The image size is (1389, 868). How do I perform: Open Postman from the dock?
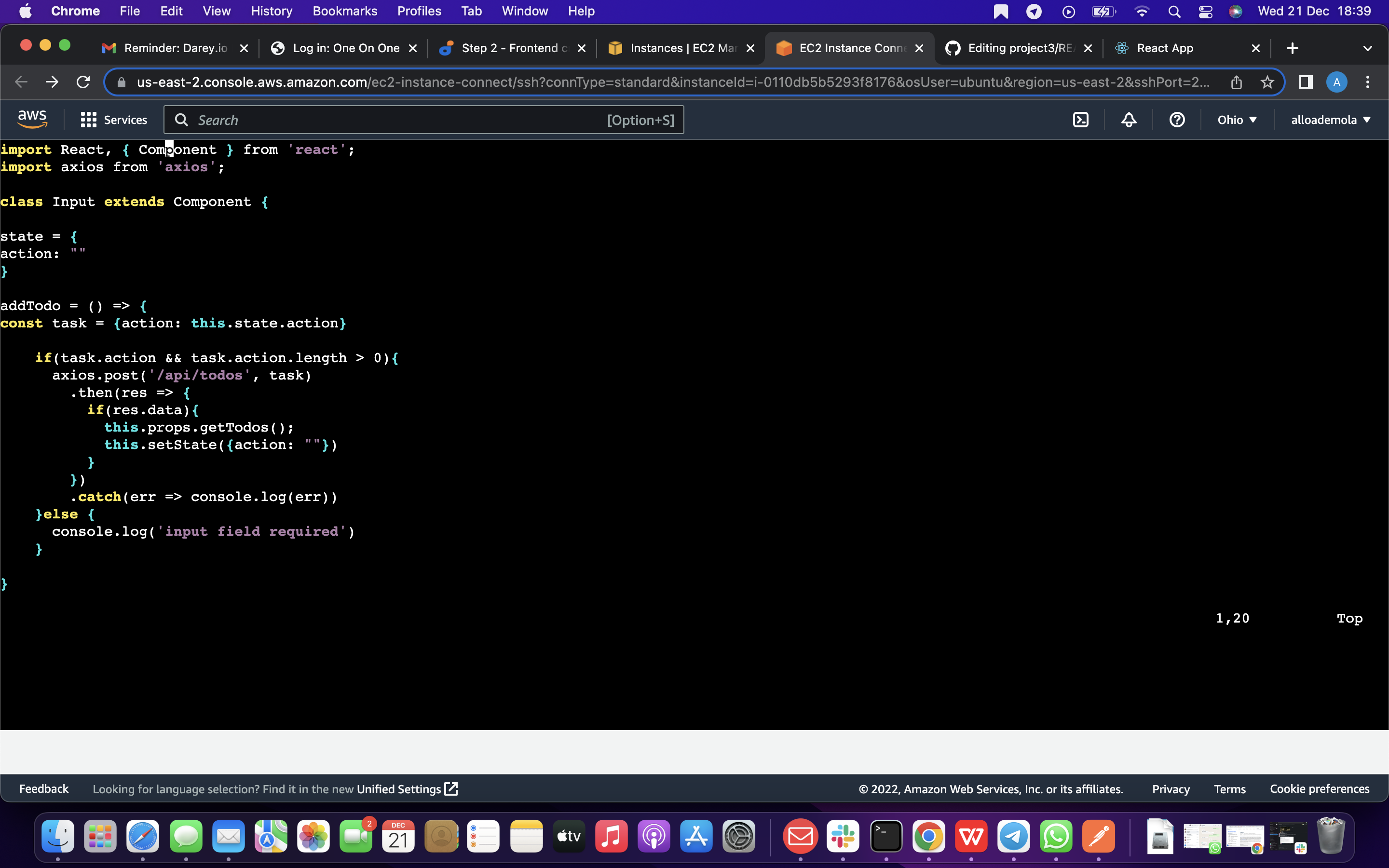(x=1100, y=836)
